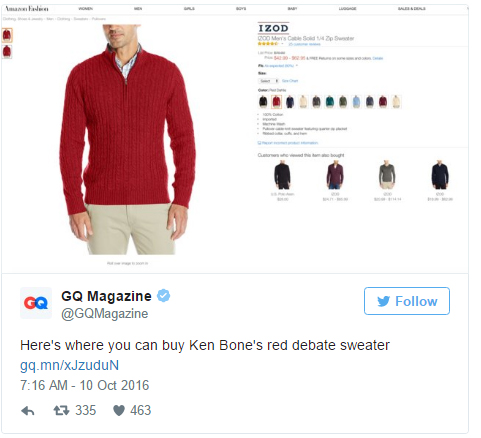
Task: Select the teal sweater color swatch
Action: (329, 102)
